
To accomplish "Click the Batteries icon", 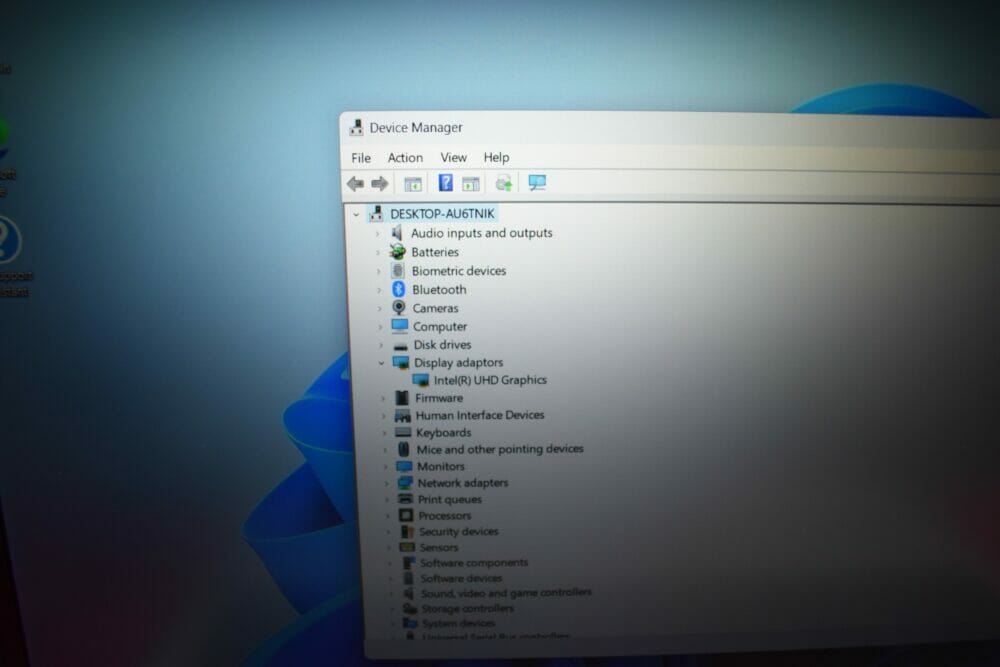I will point(398,252).
